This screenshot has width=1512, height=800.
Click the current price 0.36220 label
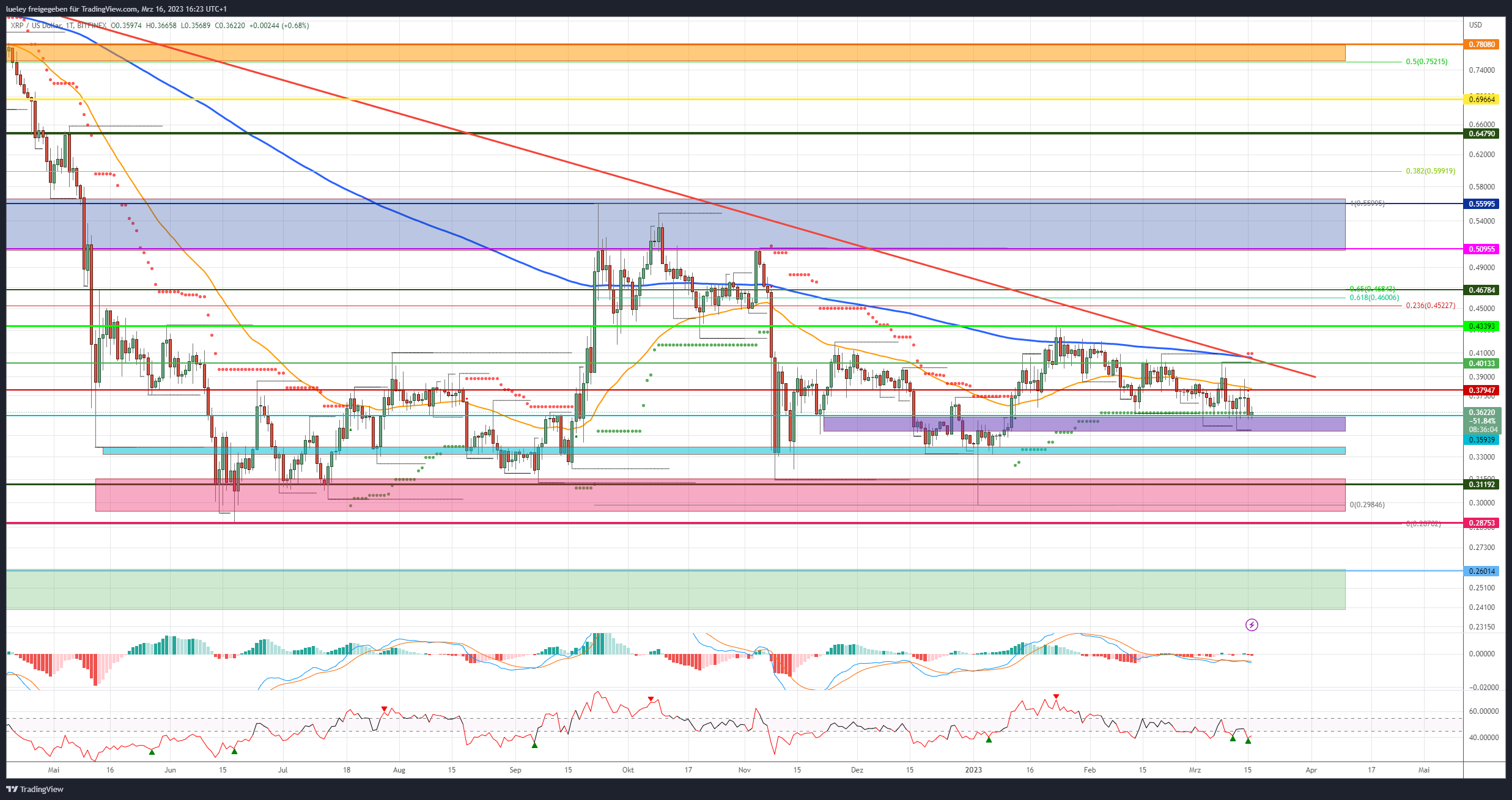pyautogui.click(x=1481, y=413)
